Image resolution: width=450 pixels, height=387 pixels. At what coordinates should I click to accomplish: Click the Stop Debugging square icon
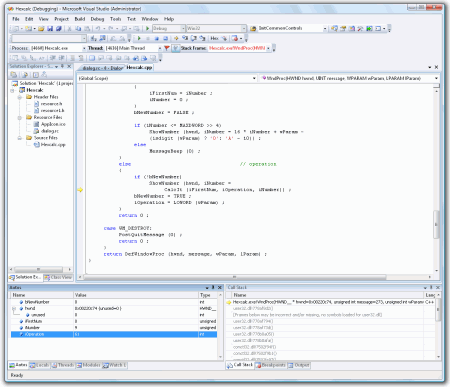(157, 38)
